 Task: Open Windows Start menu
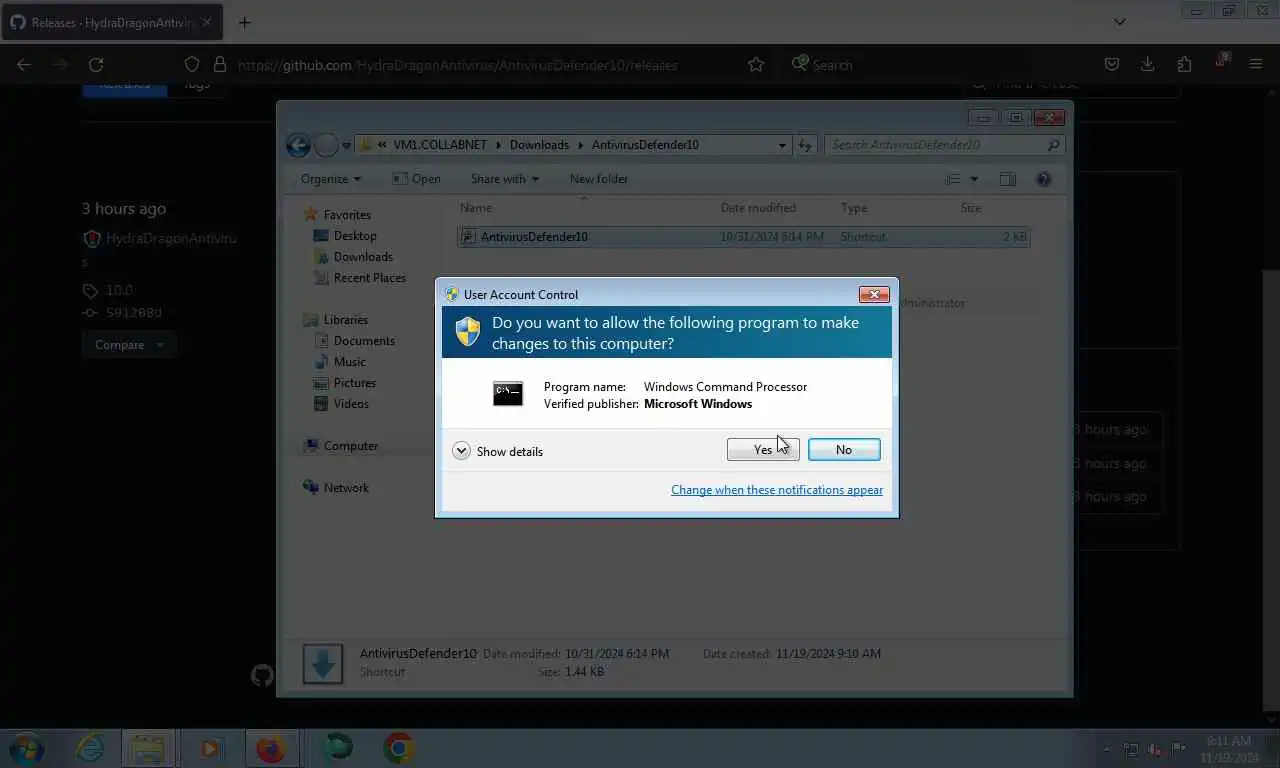[x=27, y=748]
